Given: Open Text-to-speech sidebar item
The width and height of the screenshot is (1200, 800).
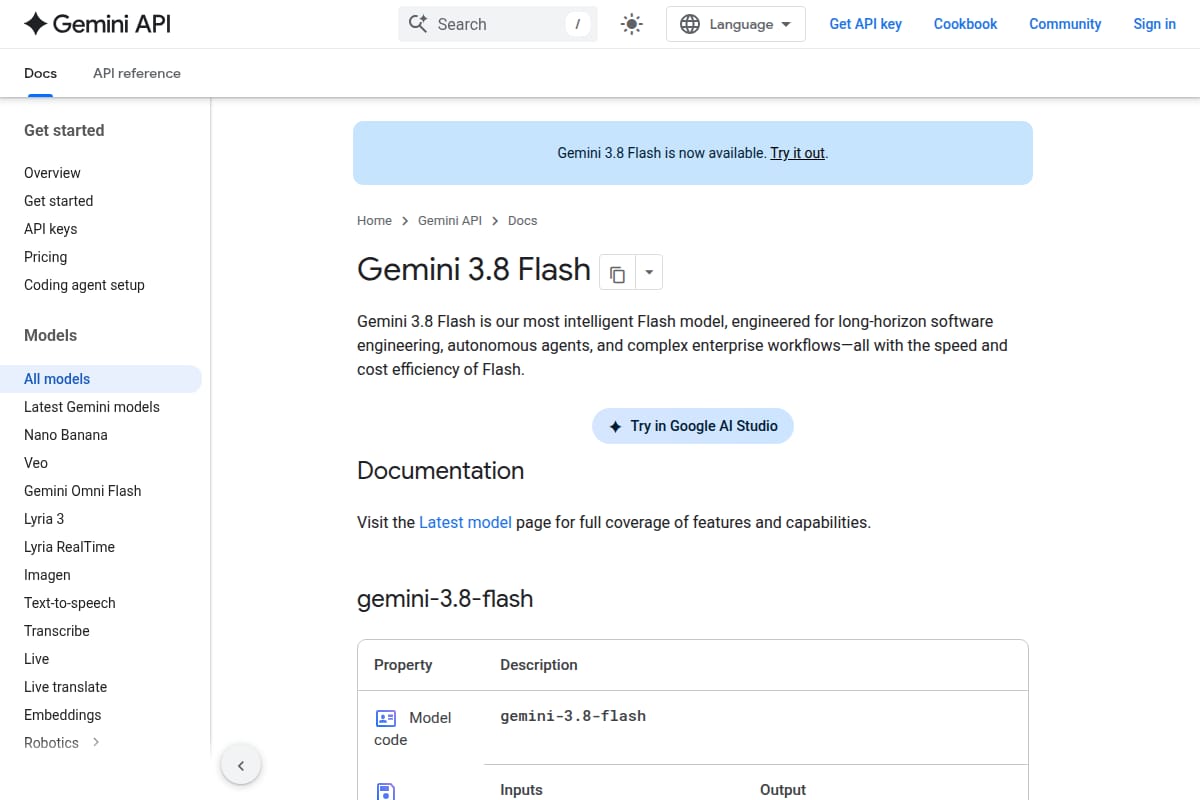Looking at the screenshot, I should pos(69,603).
